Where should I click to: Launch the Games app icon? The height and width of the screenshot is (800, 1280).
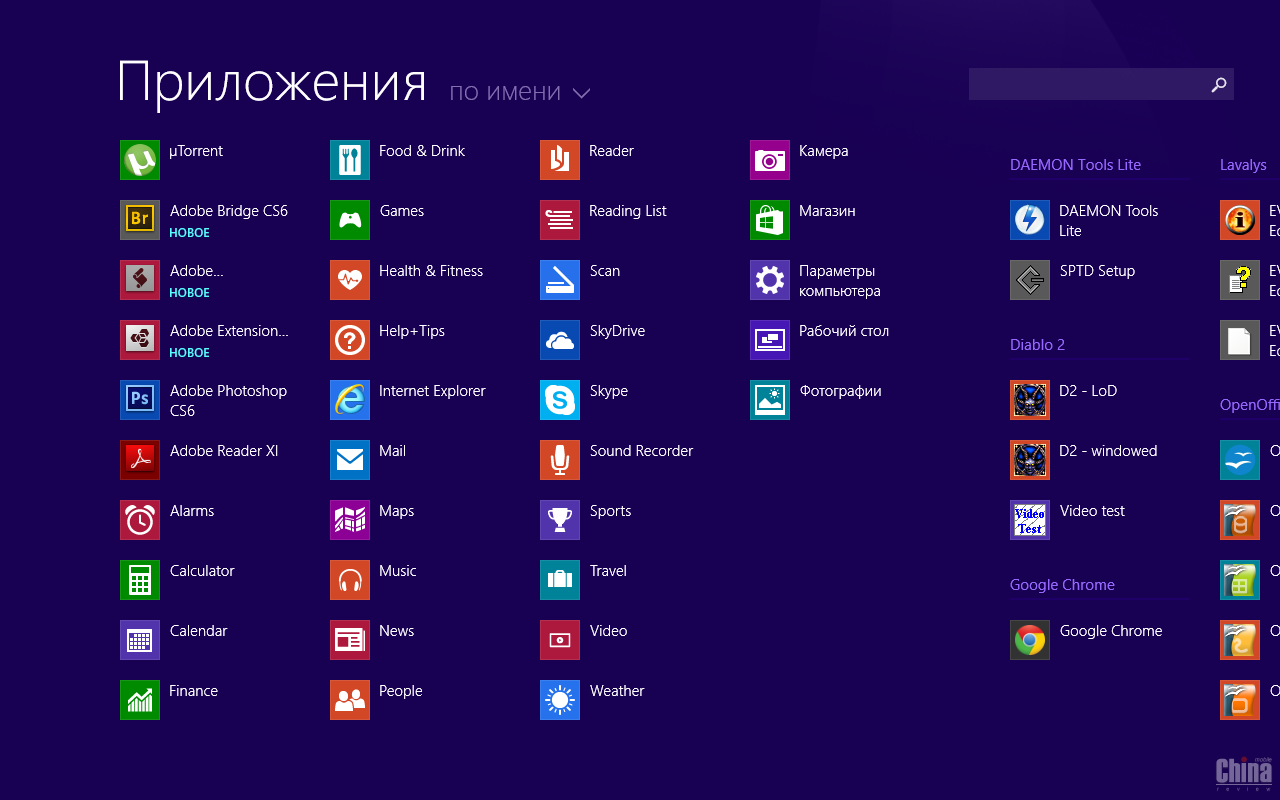click(350, 220)
